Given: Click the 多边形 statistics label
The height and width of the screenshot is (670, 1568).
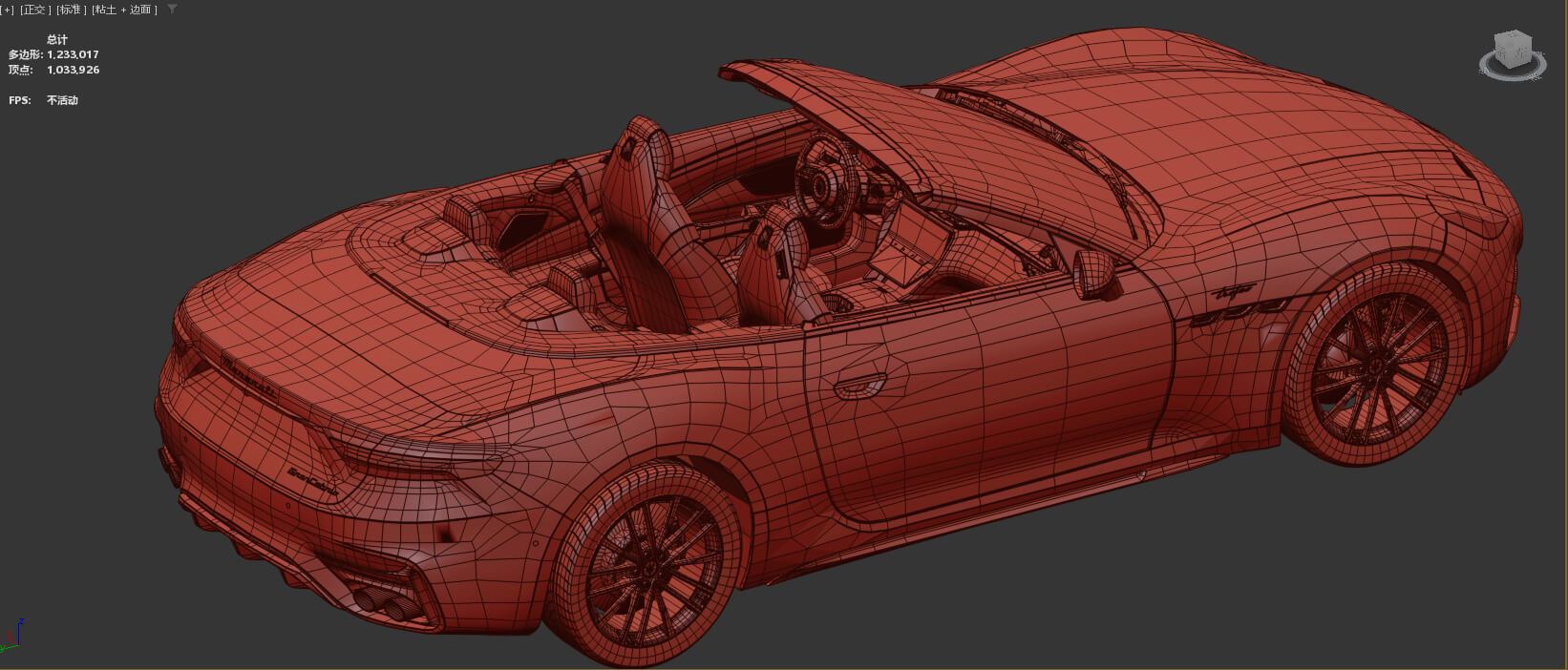Looking at the screenshot, I should coord(25,54).
